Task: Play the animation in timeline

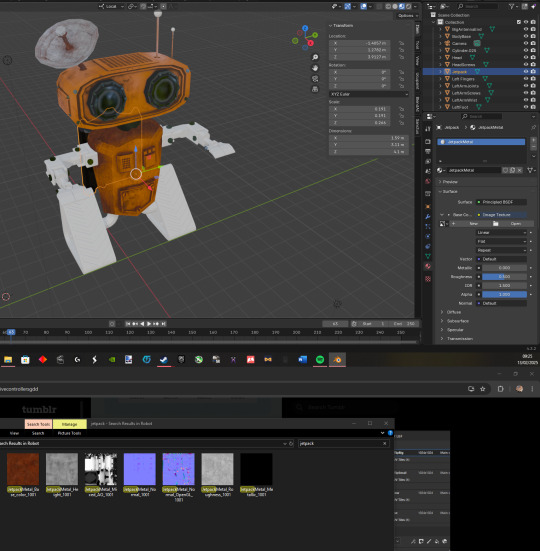Action: coord(149,324)
